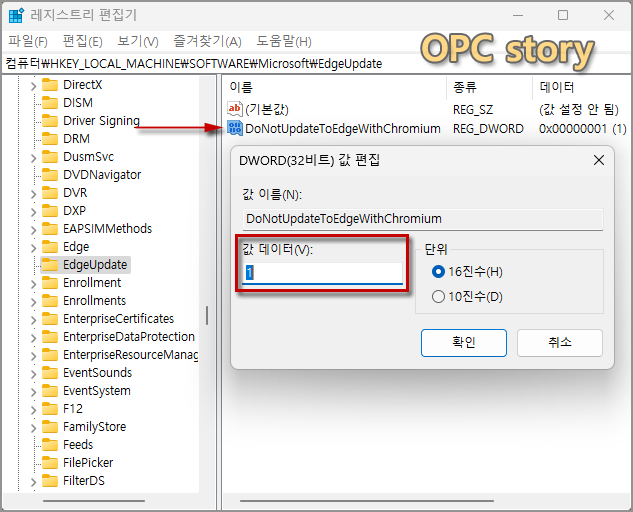
Task: Open the 보기(V) menu
Action: point(138,41)
